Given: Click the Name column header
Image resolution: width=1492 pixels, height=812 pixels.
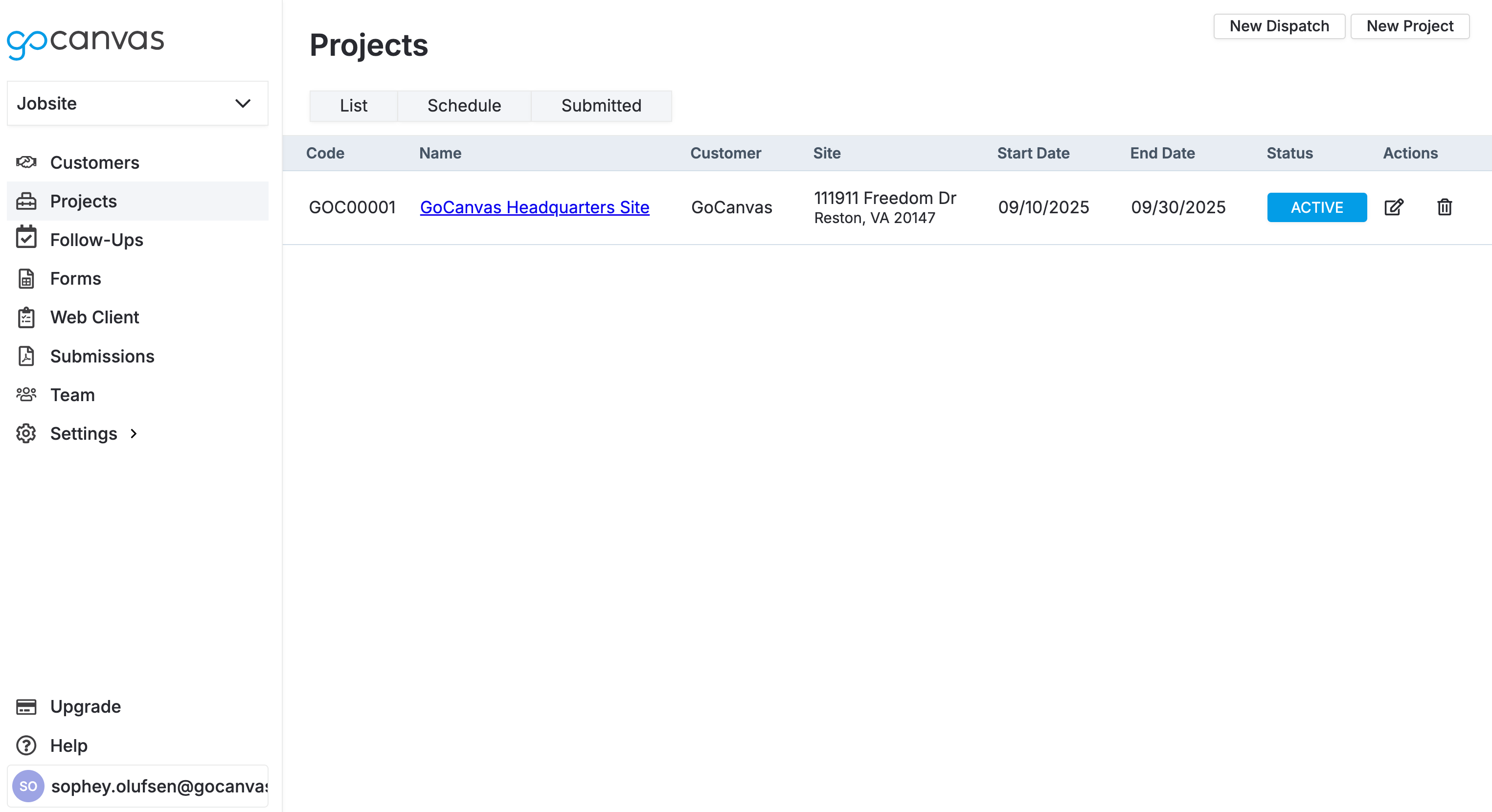Looking at the screenshot, I should point(440,154).
